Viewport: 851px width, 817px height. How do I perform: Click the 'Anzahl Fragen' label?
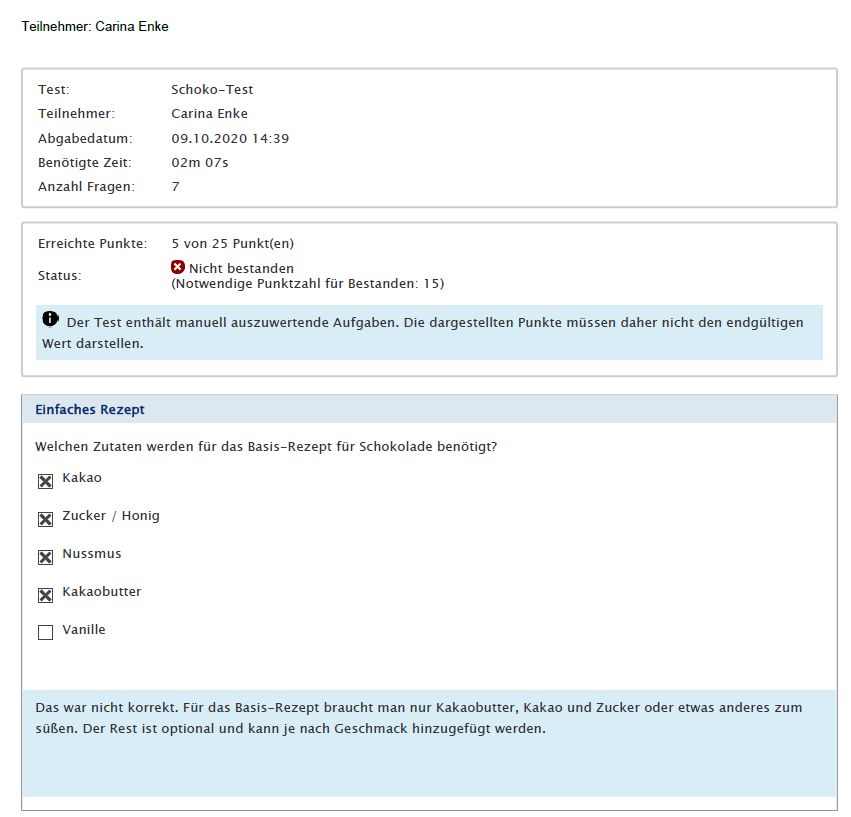(x=86, y=186)
